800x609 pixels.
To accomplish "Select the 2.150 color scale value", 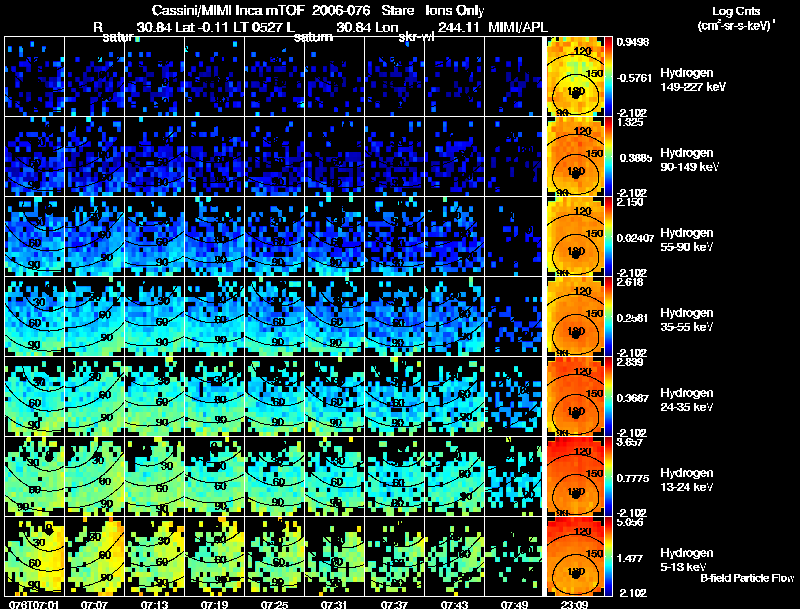I will [x=631, y=202].
